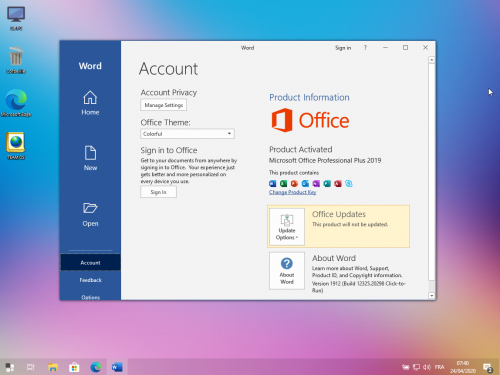This screenshot has width=500, height=375.
Task: Click the About Word button
Action: (x=287, y=271)
